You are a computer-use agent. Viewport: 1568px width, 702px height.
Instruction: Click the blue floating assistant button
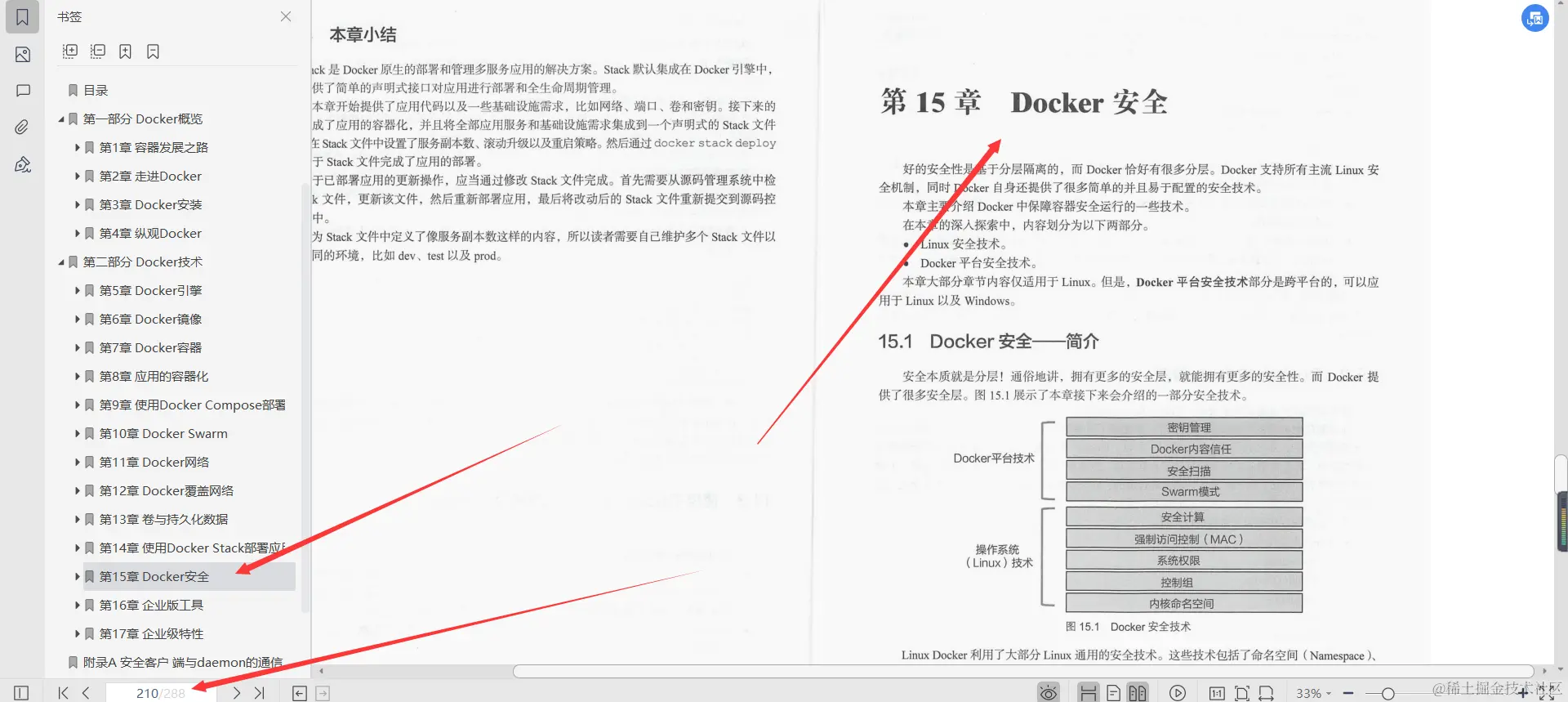click(x=1535, y=18)
